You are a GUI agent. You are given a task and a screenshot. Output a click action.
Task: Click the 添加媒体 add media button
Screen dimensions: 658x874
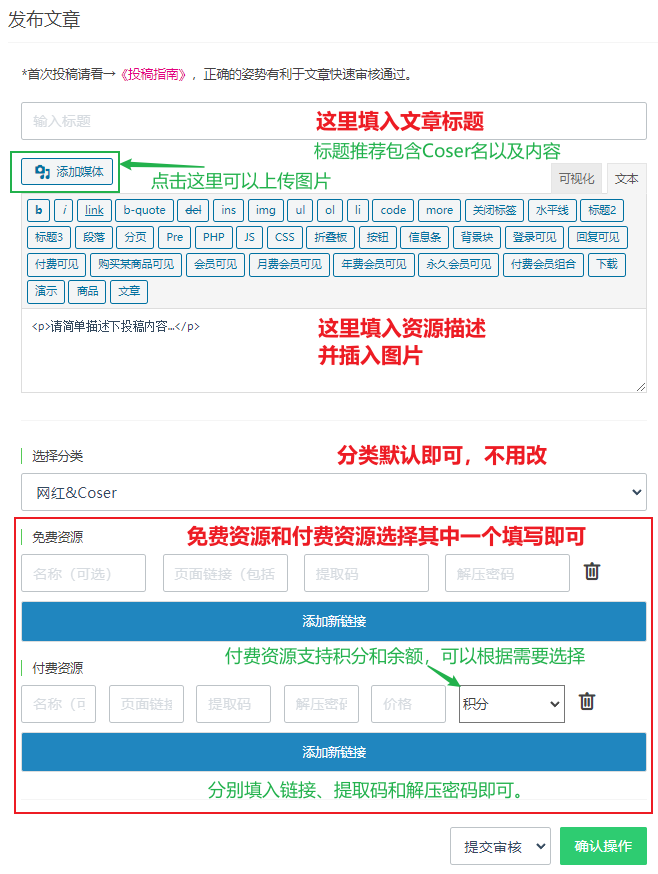[x=67, y=172]
